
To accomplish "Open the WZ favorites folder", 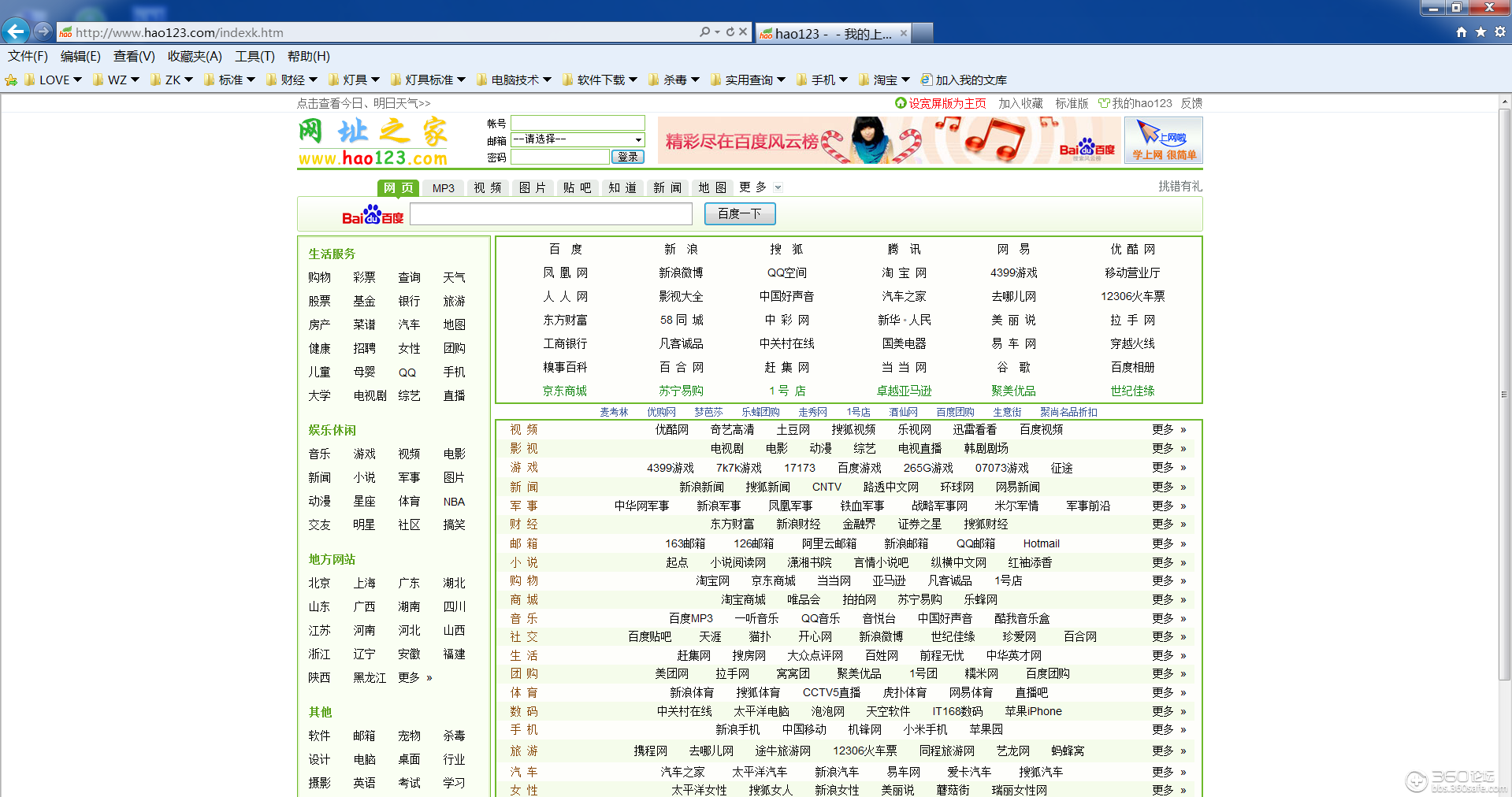I will 116,80.
